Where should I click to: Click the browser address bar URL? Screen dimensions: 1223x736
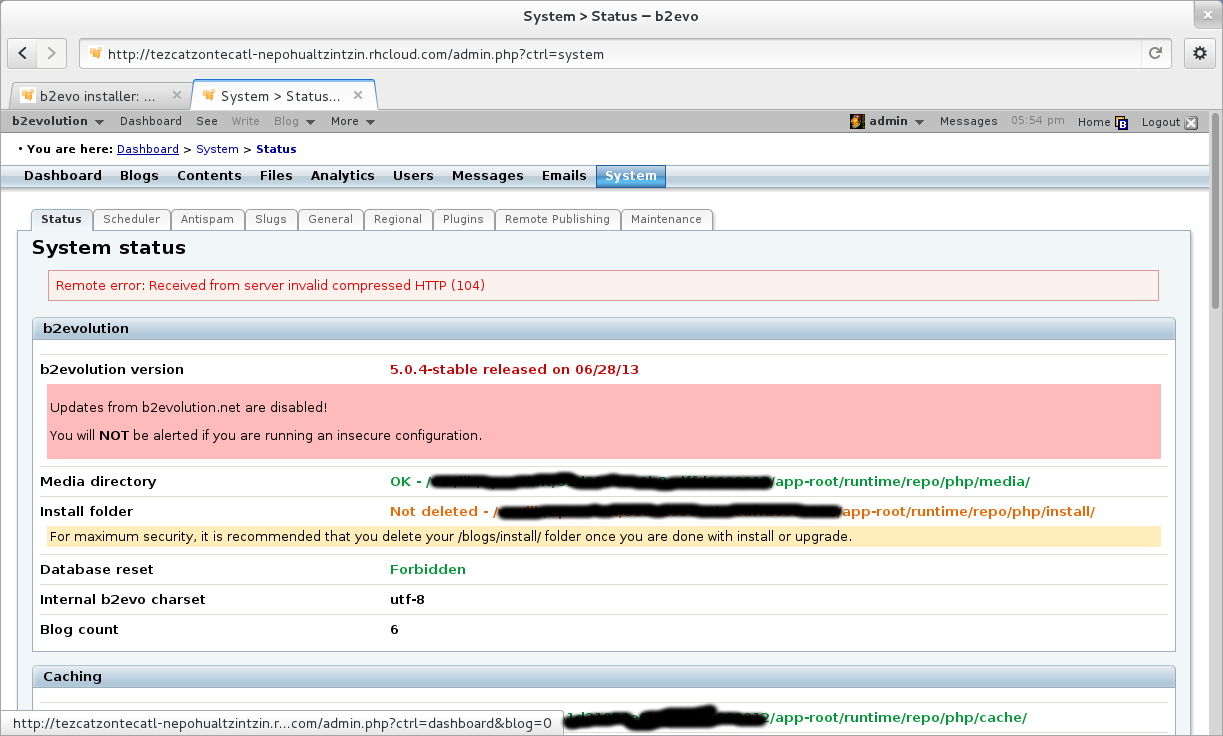point(356,54)
